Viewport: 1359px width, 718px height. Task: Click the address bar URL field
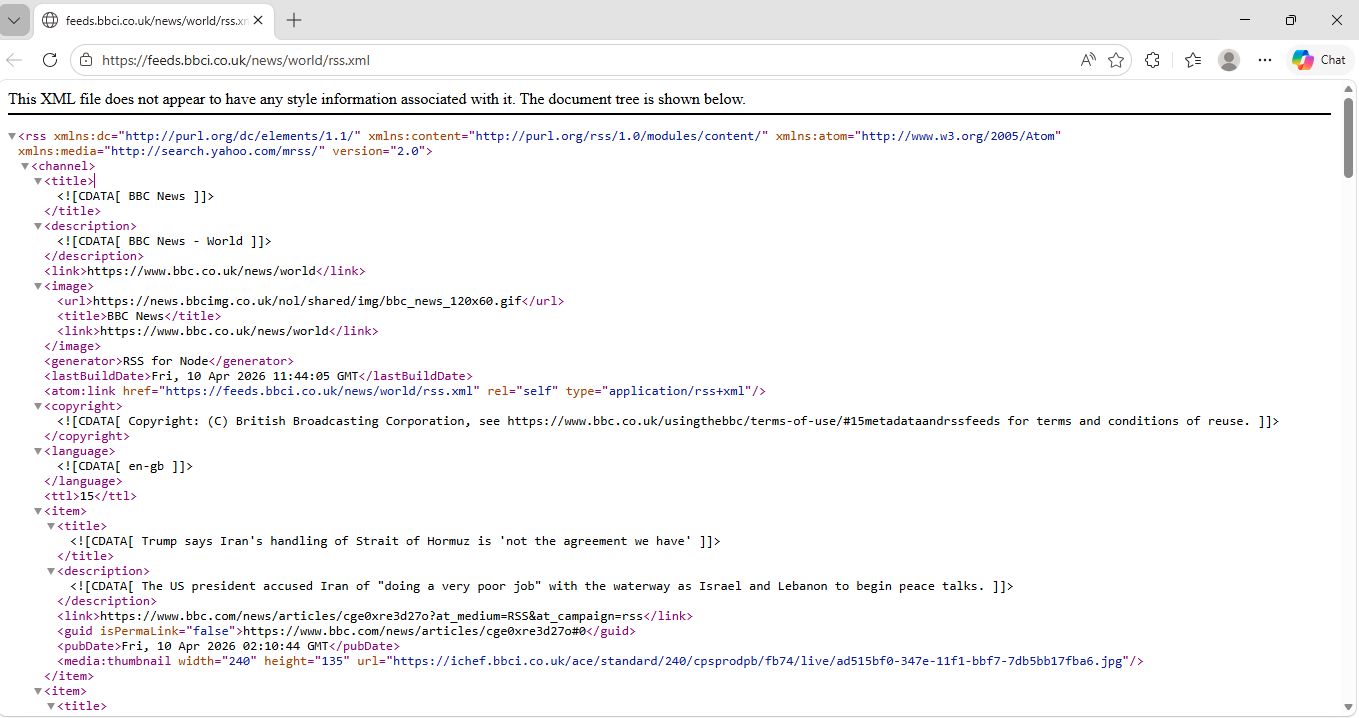580,60
